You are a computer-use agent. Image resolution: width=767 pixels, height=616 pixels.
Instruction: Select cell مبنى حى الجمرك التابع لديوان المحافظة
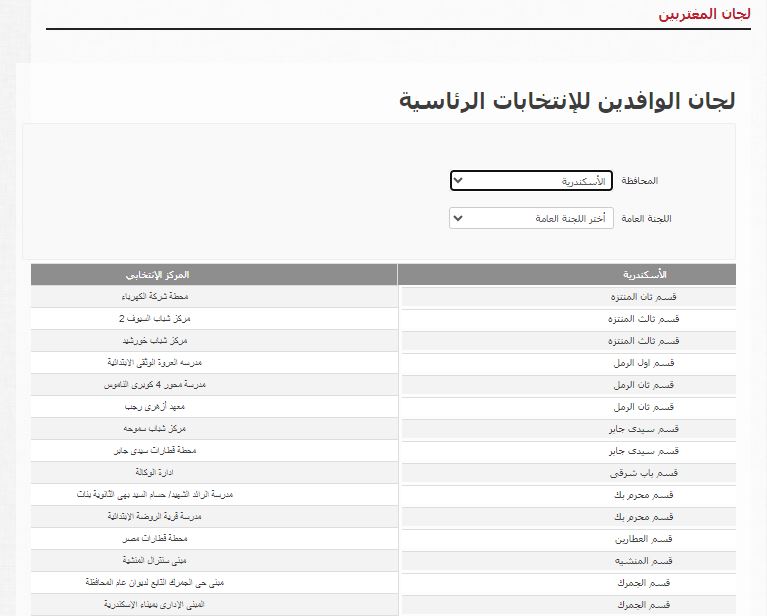coord(214,583)
